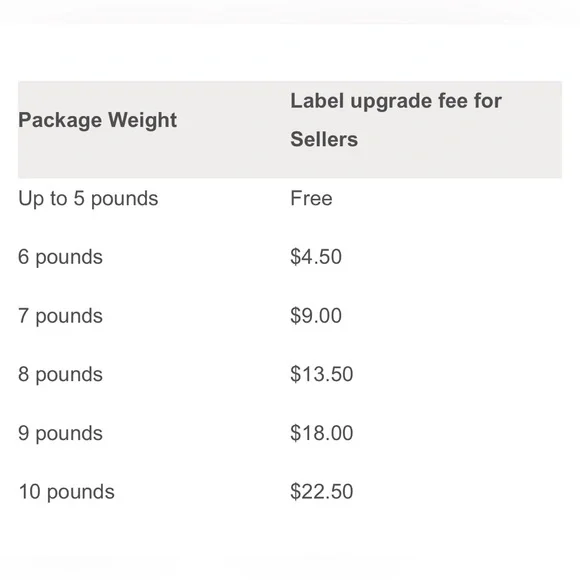580x580 pixels.
Task: Select the Up to 5 pounds cell
Action: coord(88,199)
